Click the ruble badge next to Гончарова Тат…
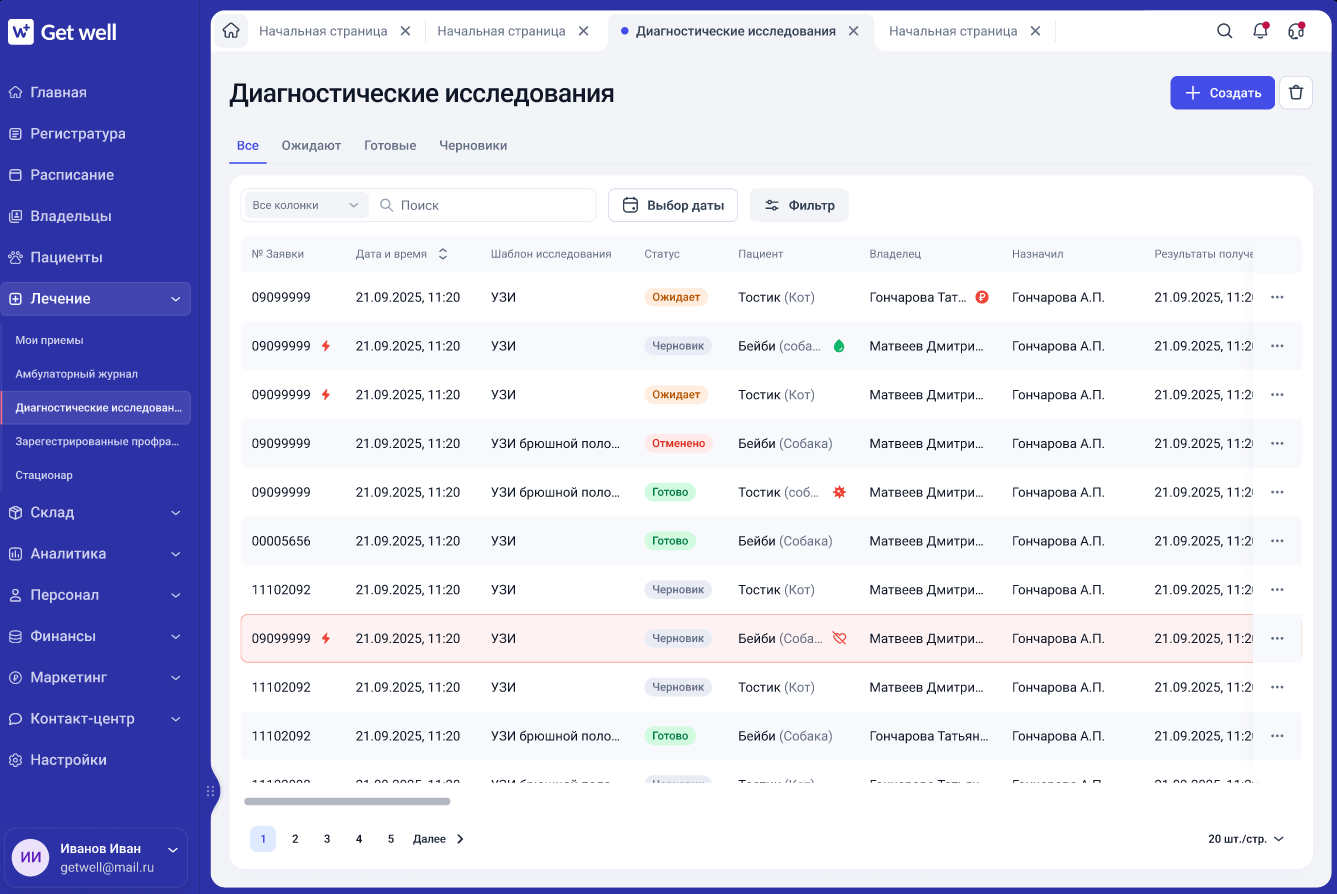Screen dimensions: 1337x894 (x=982, y=297)
